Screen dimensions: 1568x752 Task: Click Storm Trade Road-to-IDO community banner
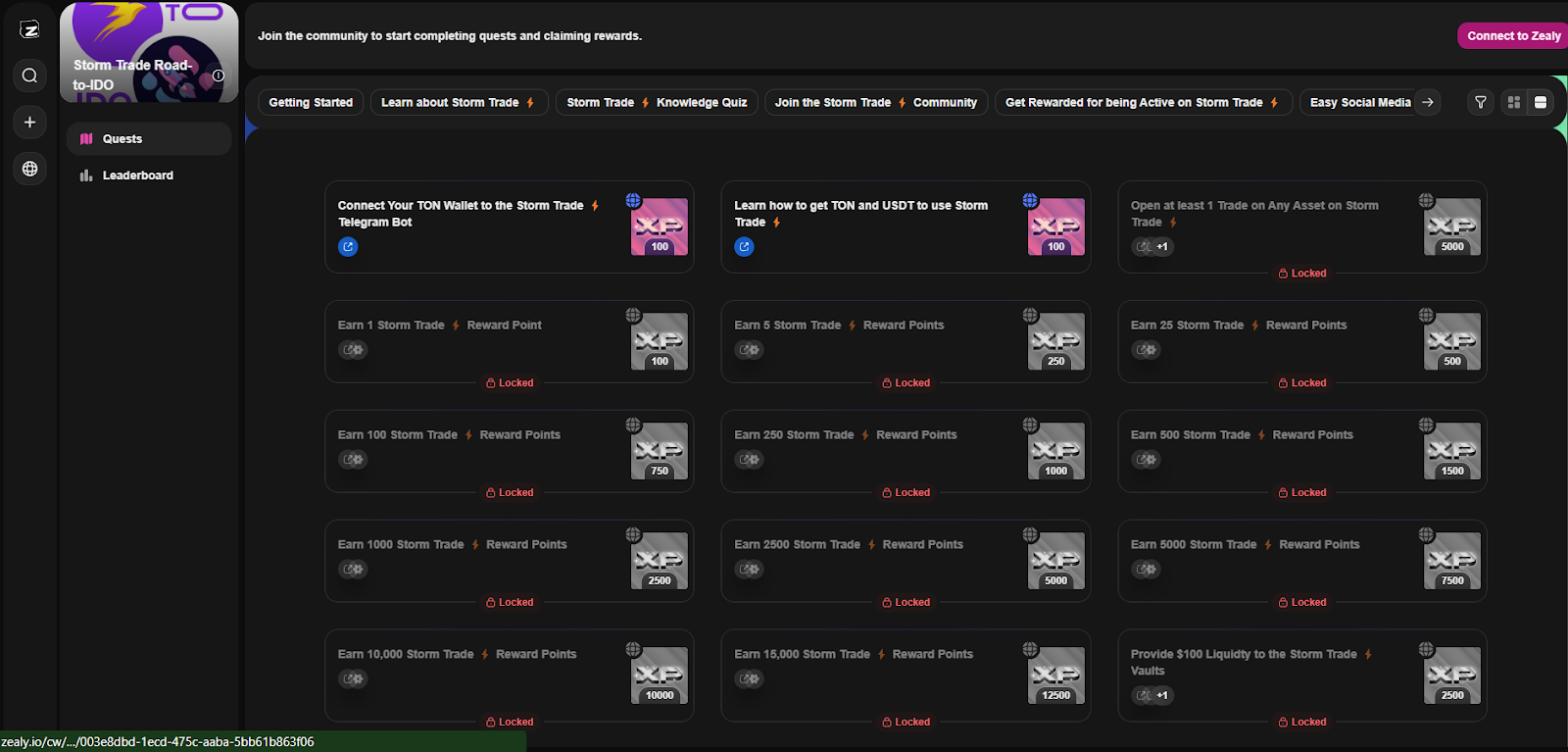149,52
